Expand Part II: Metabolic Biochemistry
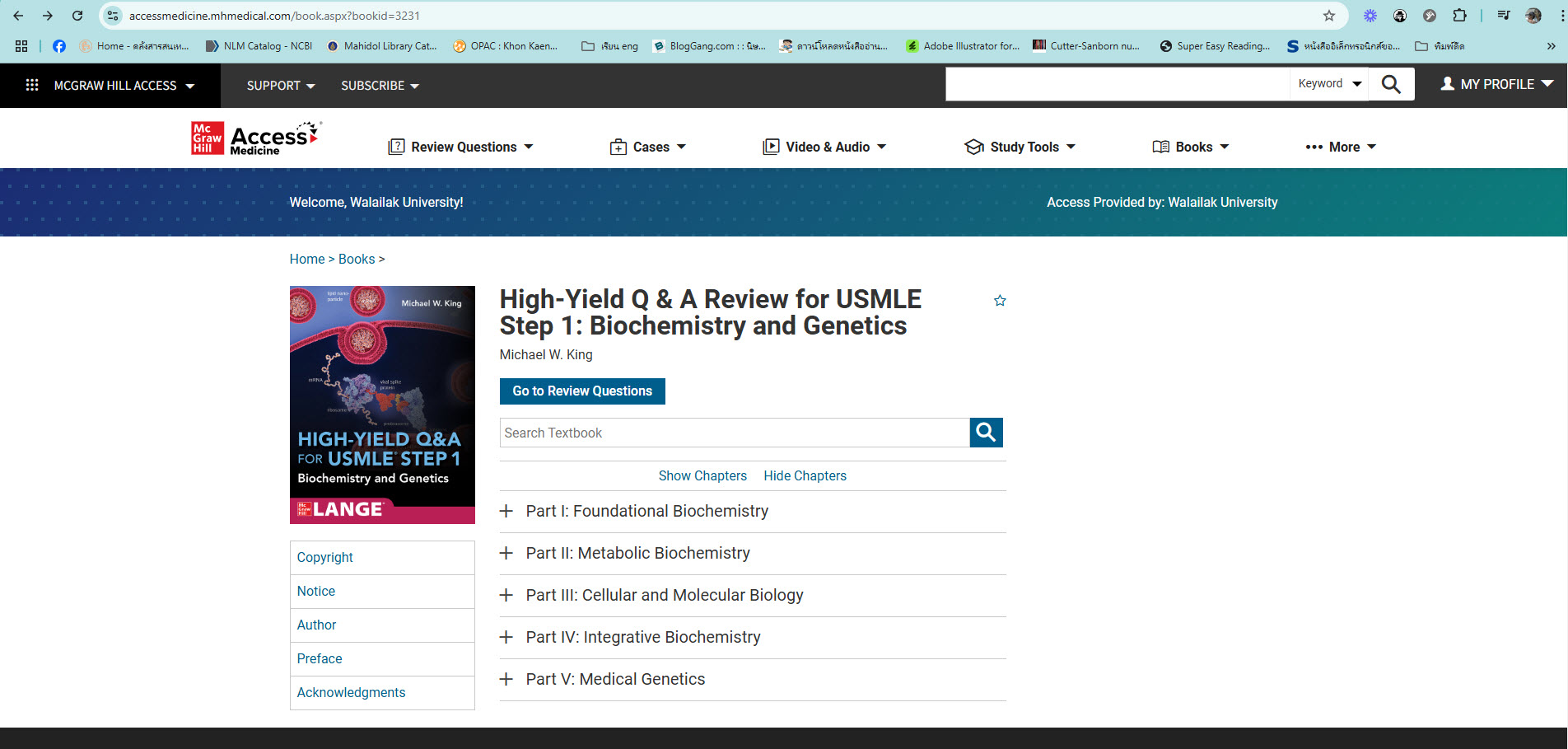 (753, 554)
